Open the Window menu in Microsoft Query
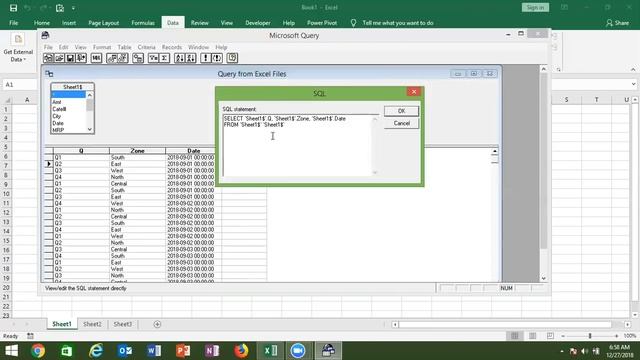This screenshot has height=360, width=640. click(198, 47)
